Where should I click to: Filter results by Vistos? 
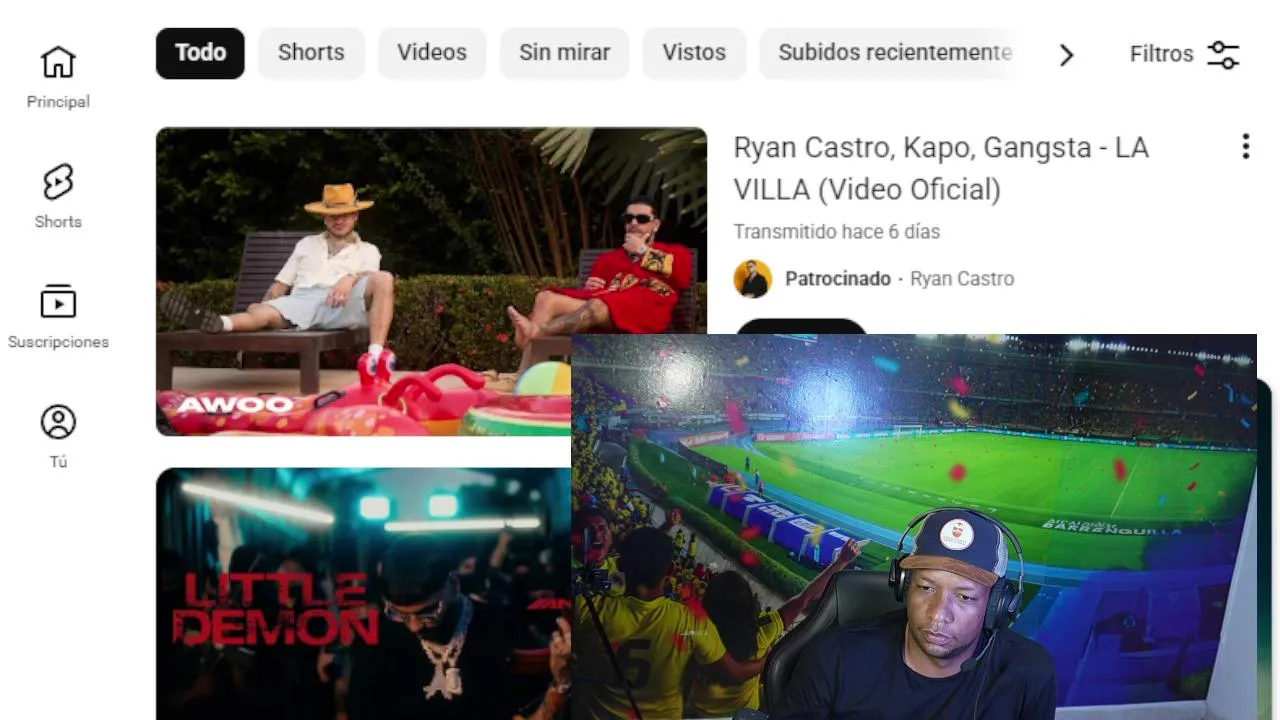tap(694, 53)
